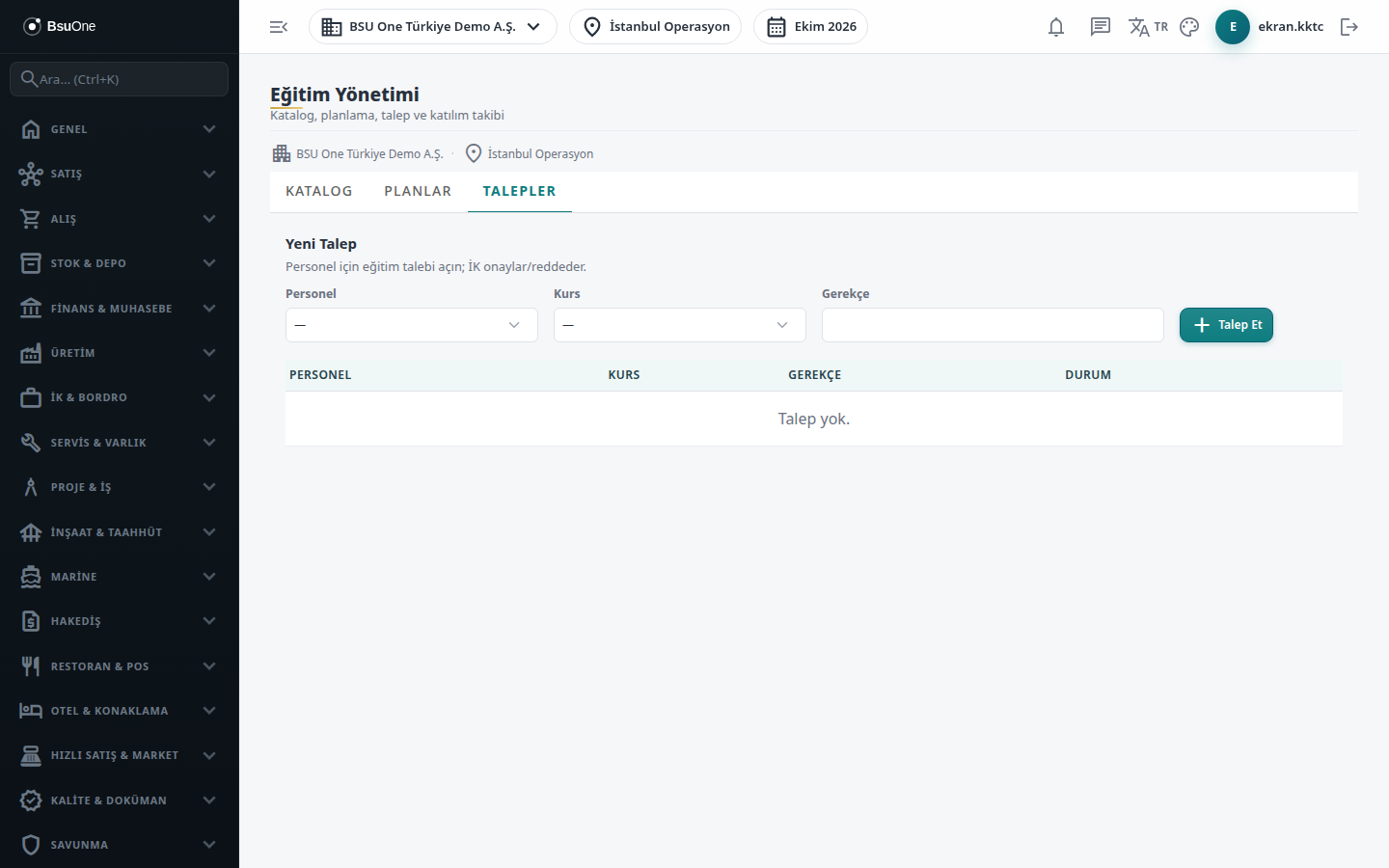Viewport: 1389px width, 868px height.
Task: Open the messages chat icon
Action: pos(1101,27)
